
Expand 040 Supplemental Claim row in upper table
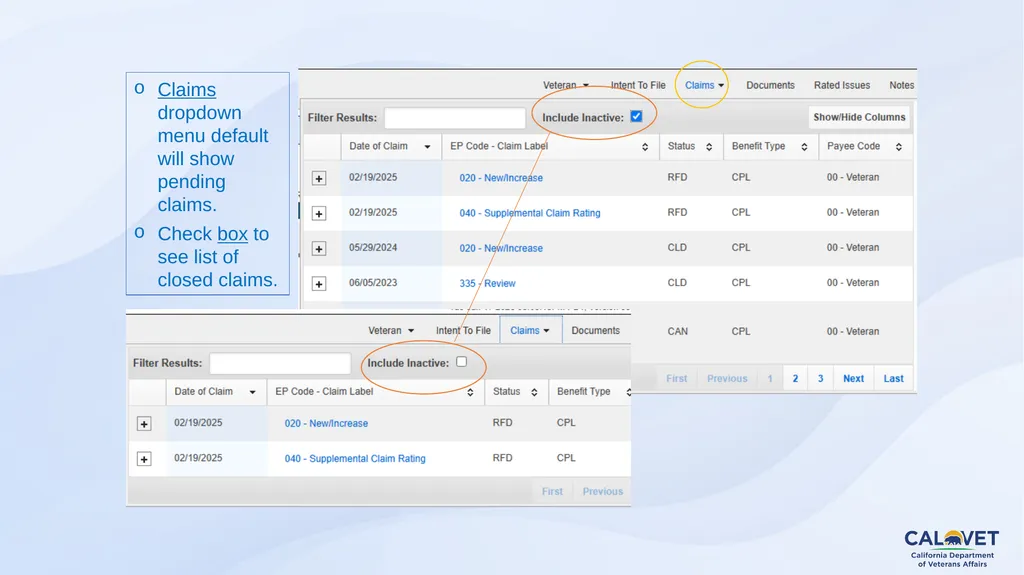pos(319,214)
